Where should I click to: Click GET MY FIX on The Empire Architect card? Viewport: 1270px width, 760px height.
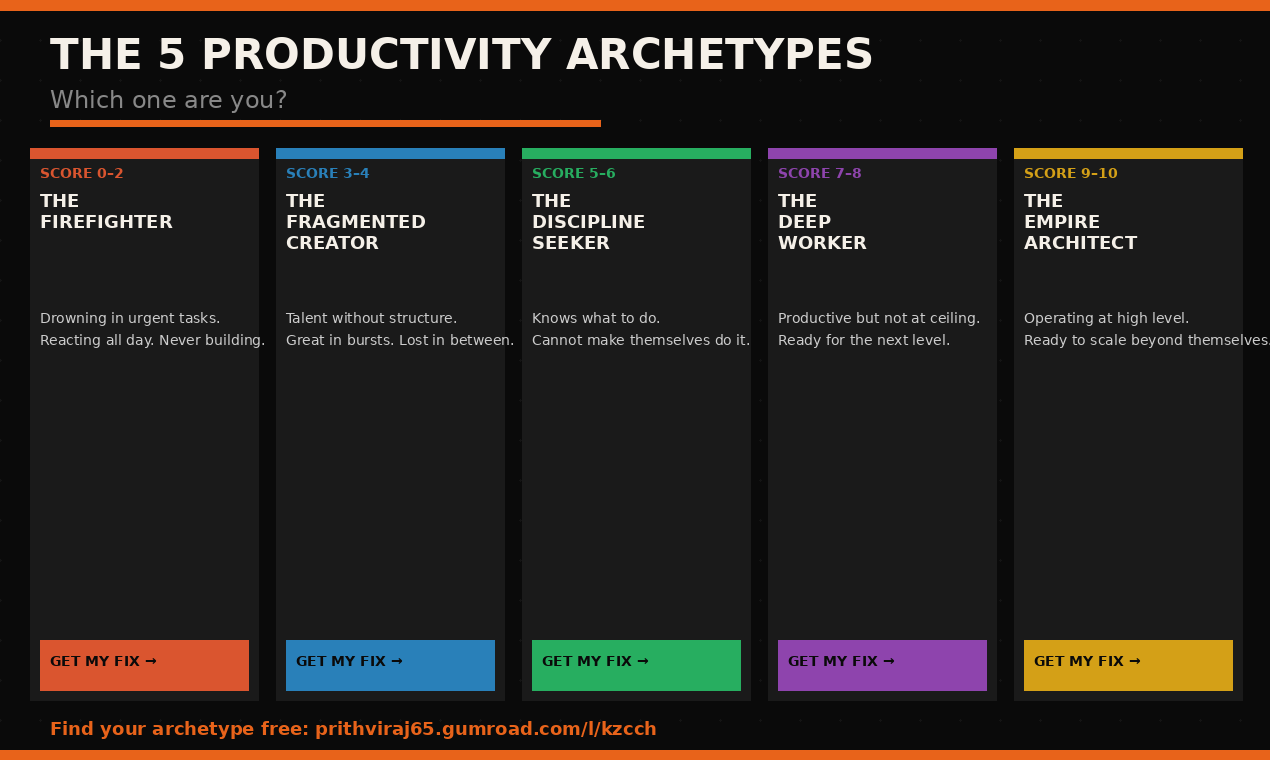(1128, 665)
